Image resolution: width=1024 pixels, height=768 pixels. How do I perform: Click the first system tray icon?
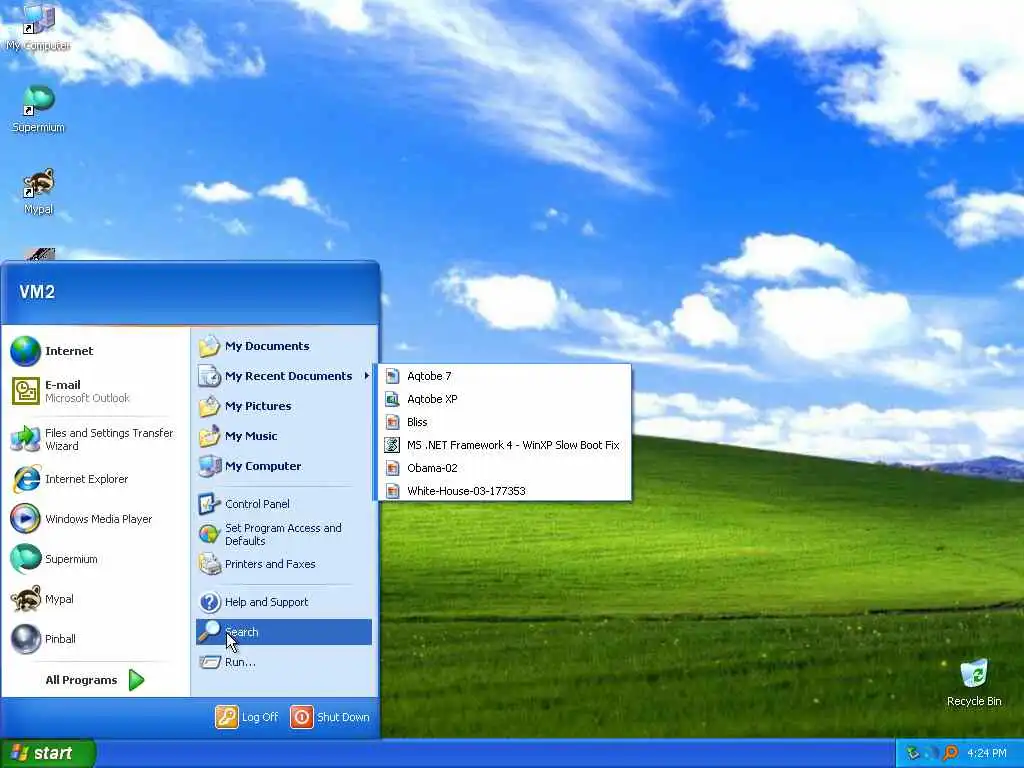pos(913,753)
